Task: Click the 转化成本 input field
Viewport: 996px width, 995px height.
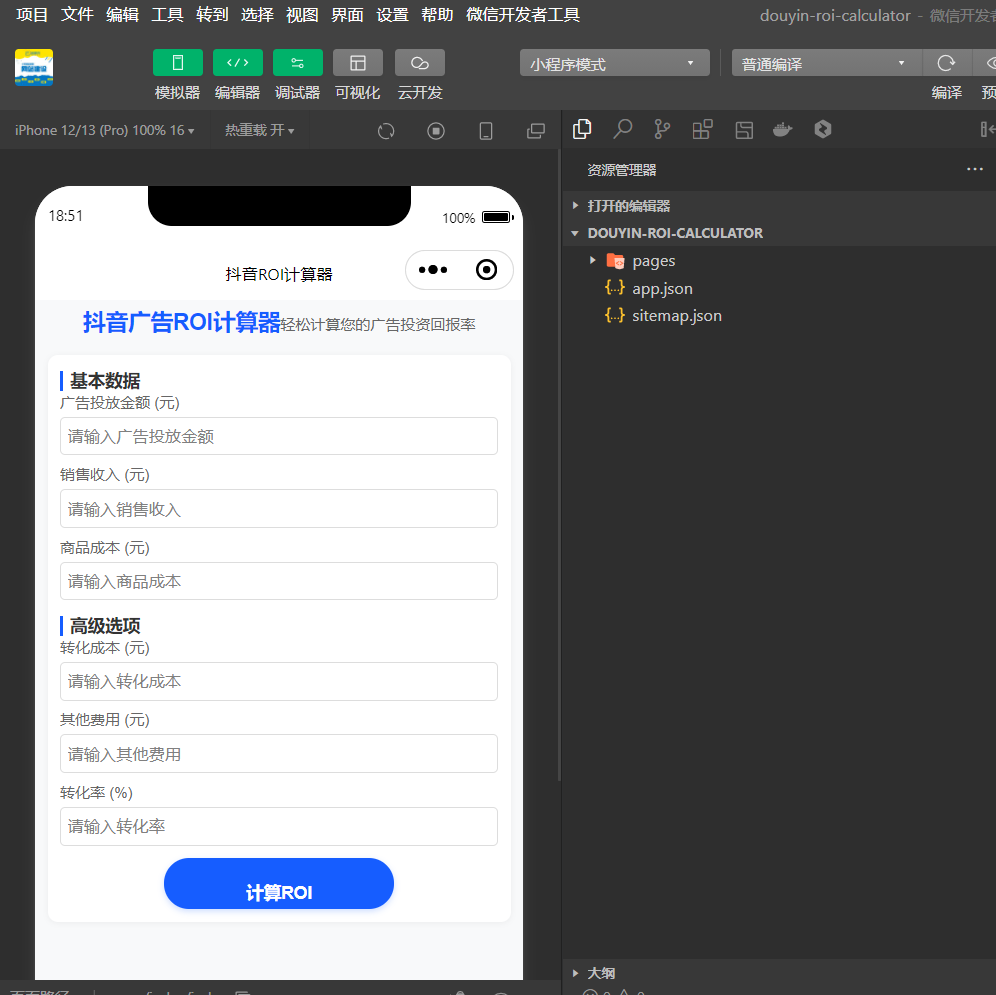Action: [279, 681]
